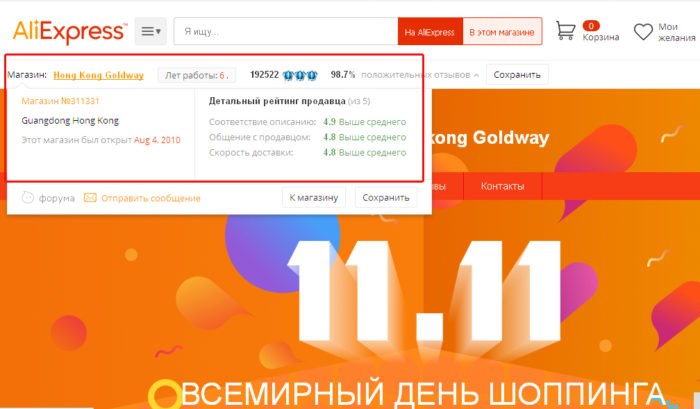Click top 'Сохранить' button in store bar
This screenshot has width=700, height=409.
click(517, 75)
